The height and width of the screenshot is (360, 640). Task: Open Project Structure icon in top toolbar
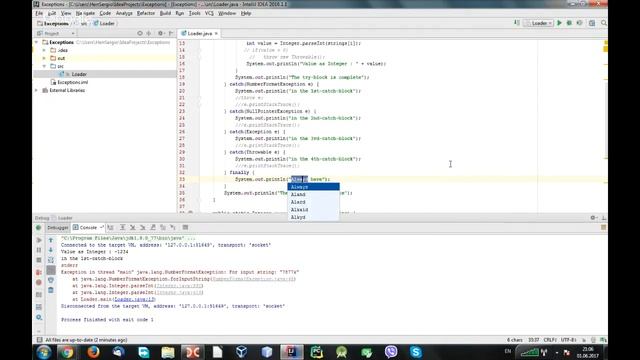click(592, 23)
